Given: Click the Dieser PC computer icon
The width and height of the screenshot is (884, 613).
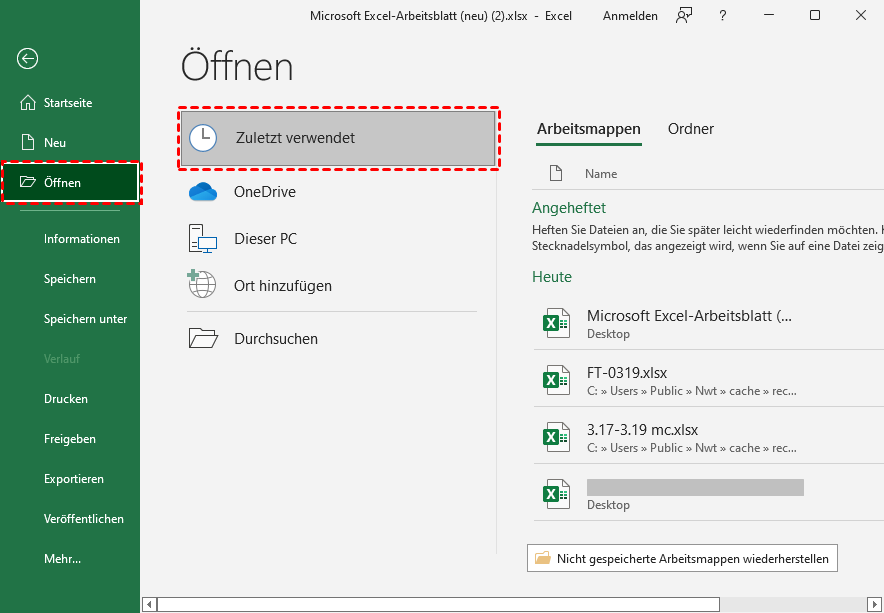Looking at the screenshot, I should [203, 239].
